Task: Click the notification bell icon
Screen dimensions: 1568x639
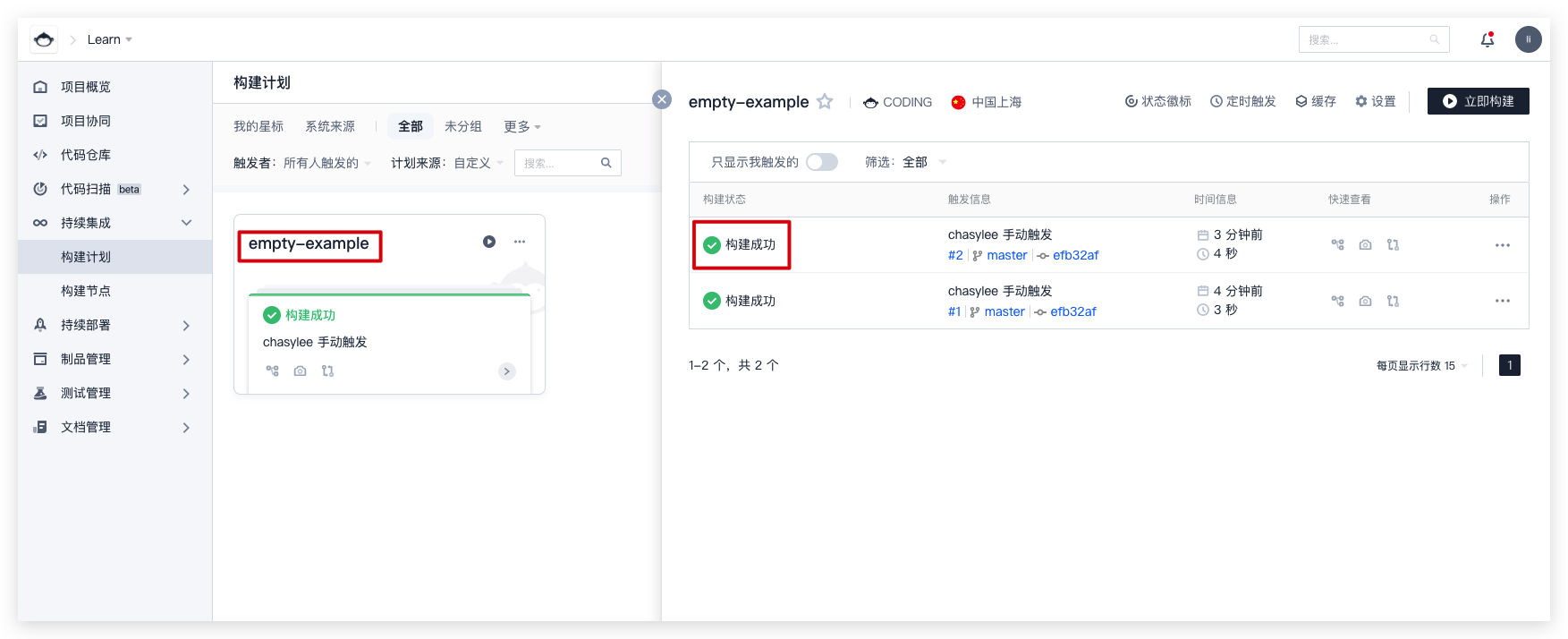Action: [1487, 39]
